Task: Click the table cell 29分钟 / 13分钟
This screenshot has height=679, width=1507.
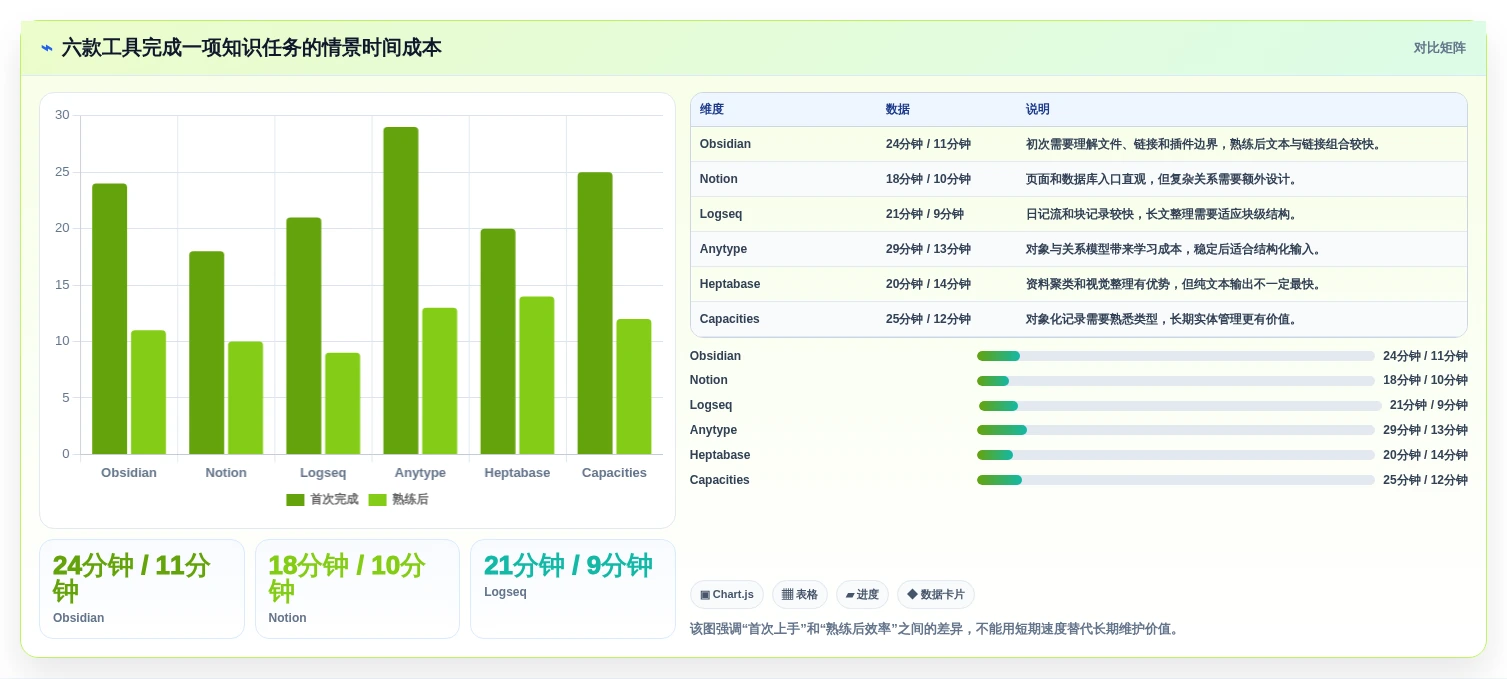Action: [x=928, y=249]
